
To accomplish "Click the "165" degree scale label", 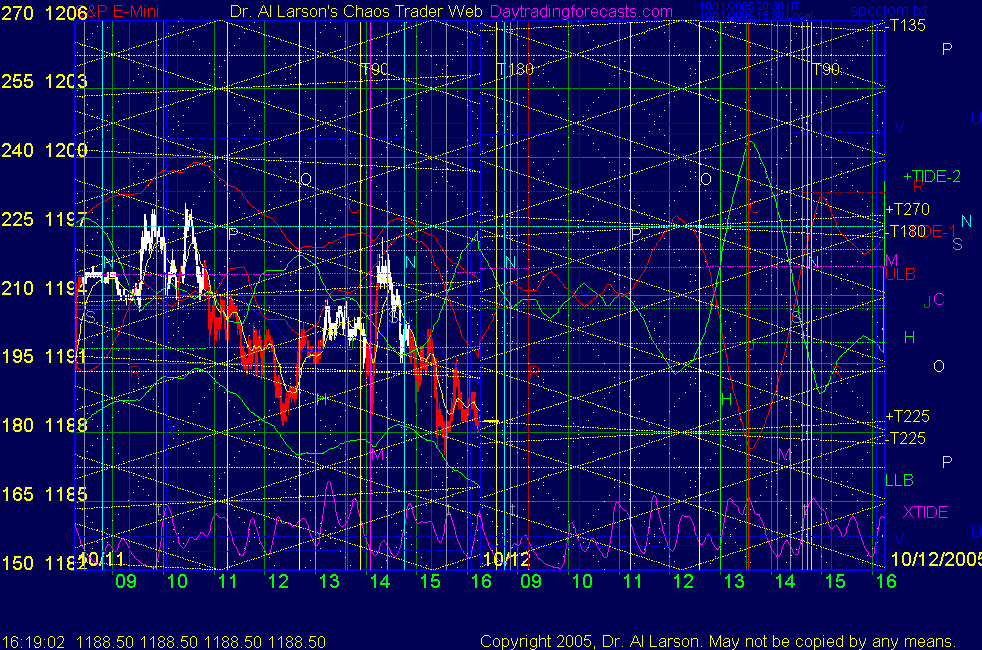I will (x=18, y=494).
